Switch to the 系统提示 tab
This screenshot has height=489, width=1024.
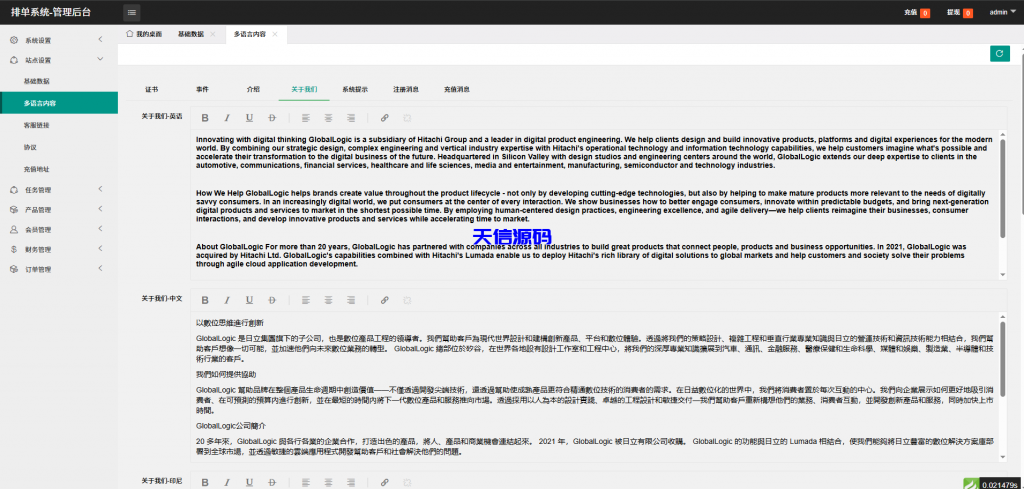pos(355,89)
